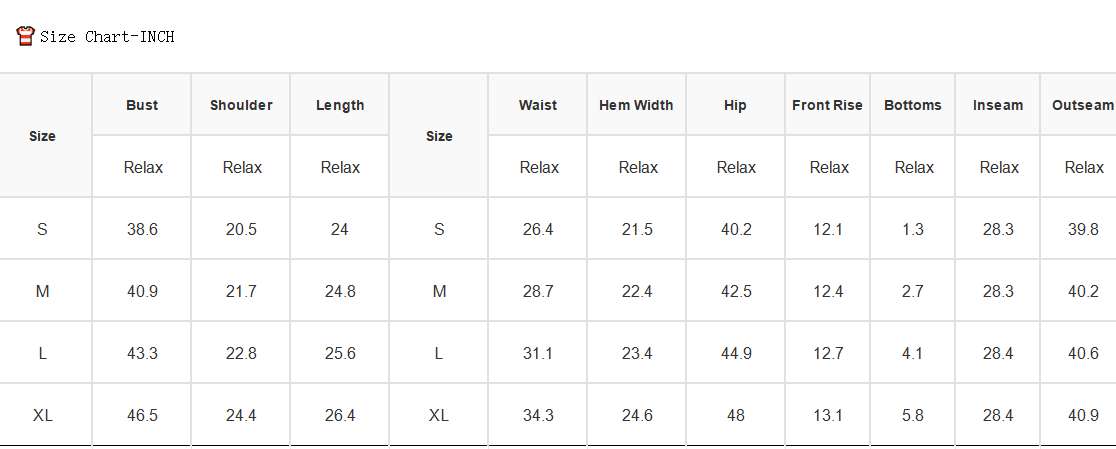Click the Hip value 48 in row XL
Viewport: 1116px width, 449px height.
pyautogui.click(x=735, y=415)
